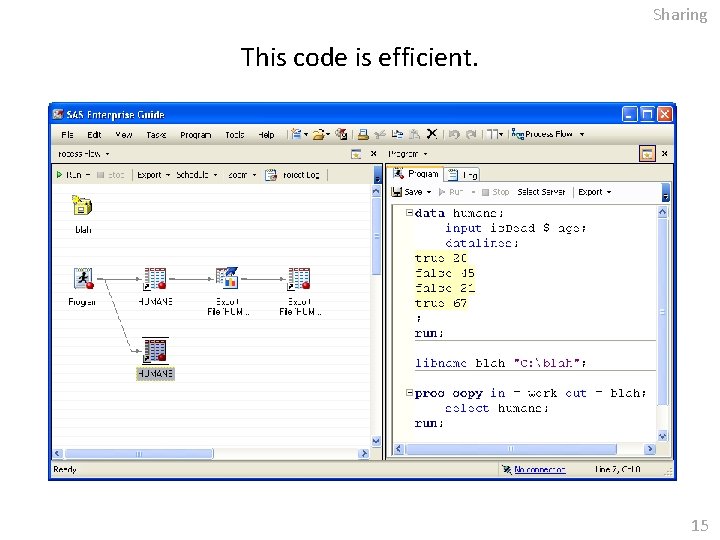Select the blah library icon in process flow

pos(82,205)
